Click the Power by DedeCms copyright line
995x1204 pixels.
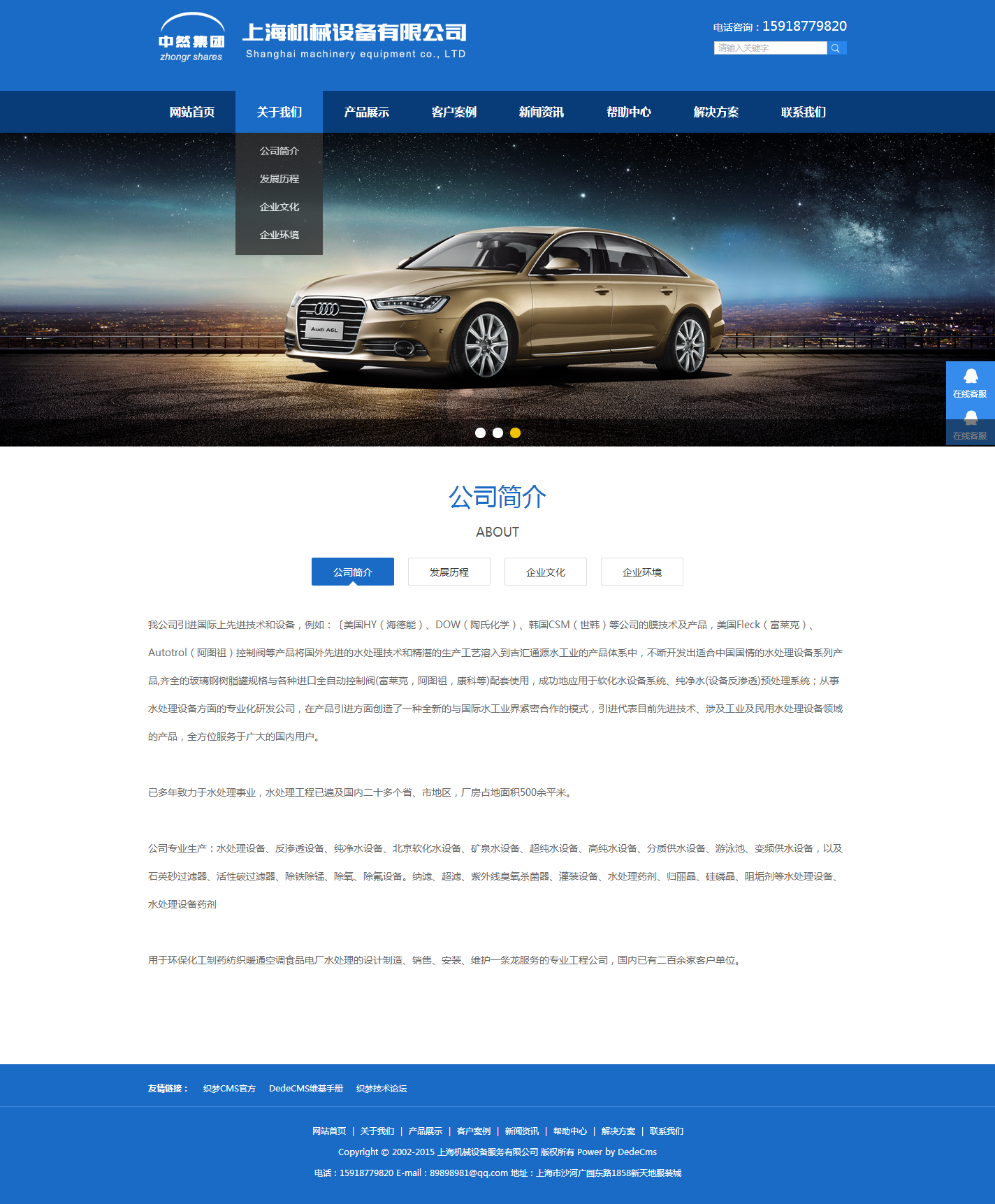tap(497, 1152)
